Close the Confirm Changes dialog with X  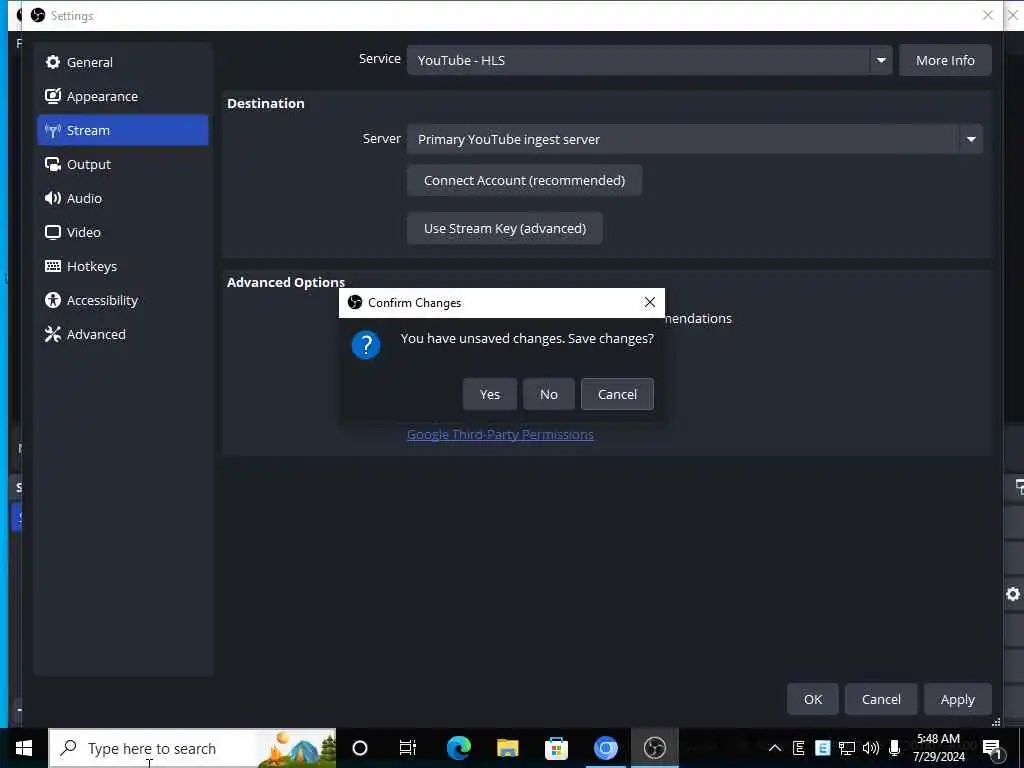650,302
